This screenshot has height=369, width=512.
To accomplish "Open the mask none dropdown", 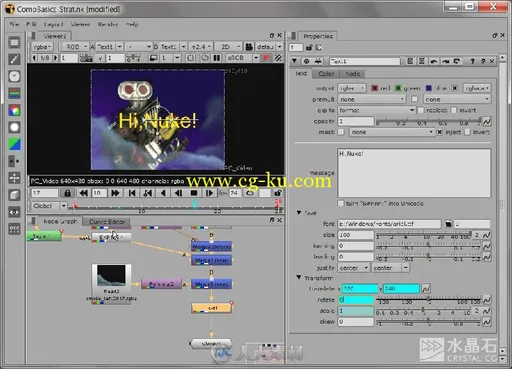I will coord(391,132).
